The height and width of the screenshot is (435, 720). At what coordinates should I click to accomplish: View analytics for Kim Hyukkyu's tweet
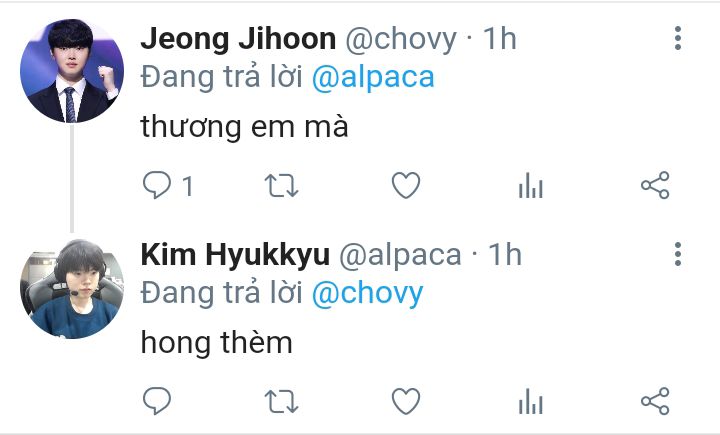(531, 401)
